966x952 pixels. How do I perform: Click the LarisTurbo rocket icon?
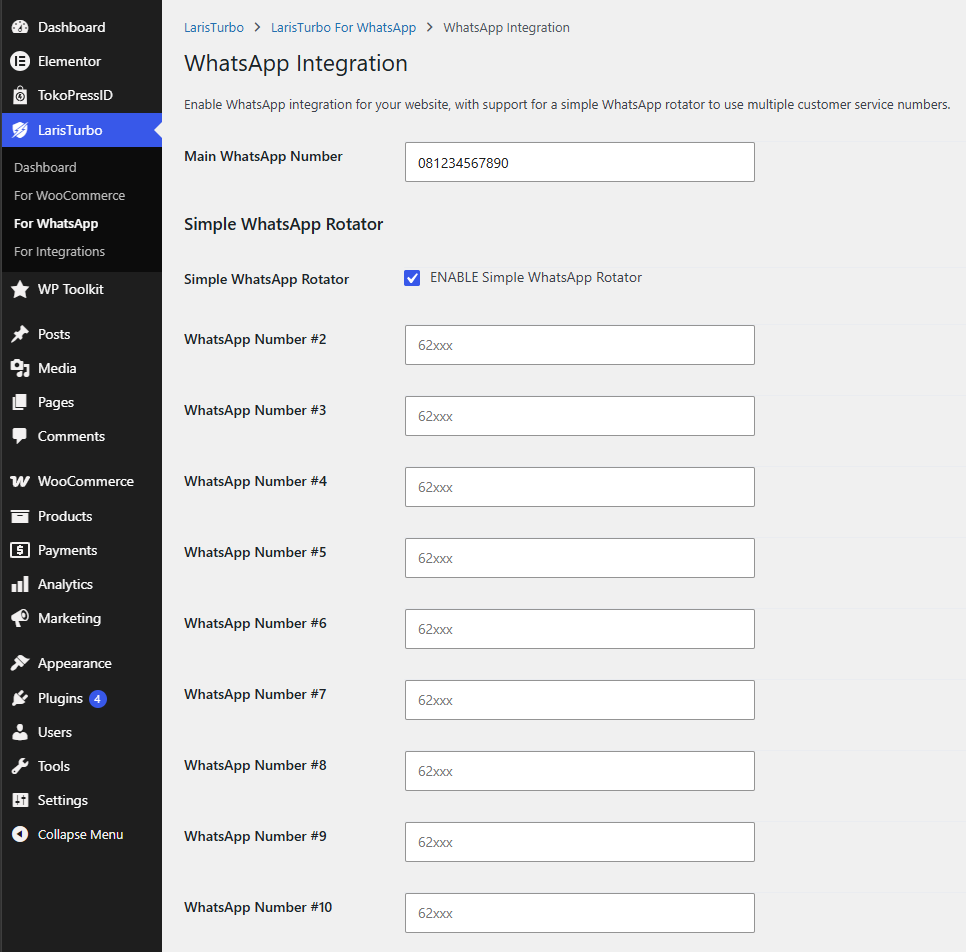coord(20,130)
